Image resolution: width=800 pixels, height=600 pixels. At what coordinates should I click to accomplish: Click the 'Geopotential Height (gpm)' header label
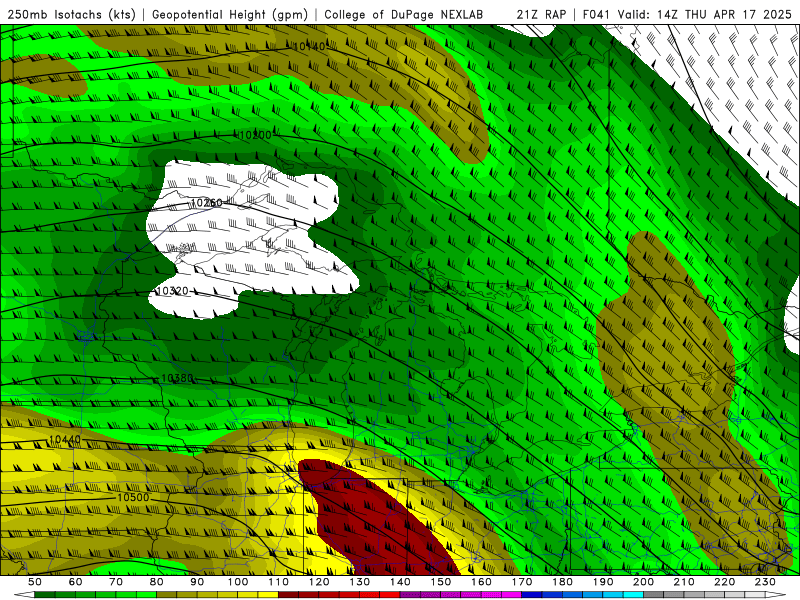coord(230,14)
